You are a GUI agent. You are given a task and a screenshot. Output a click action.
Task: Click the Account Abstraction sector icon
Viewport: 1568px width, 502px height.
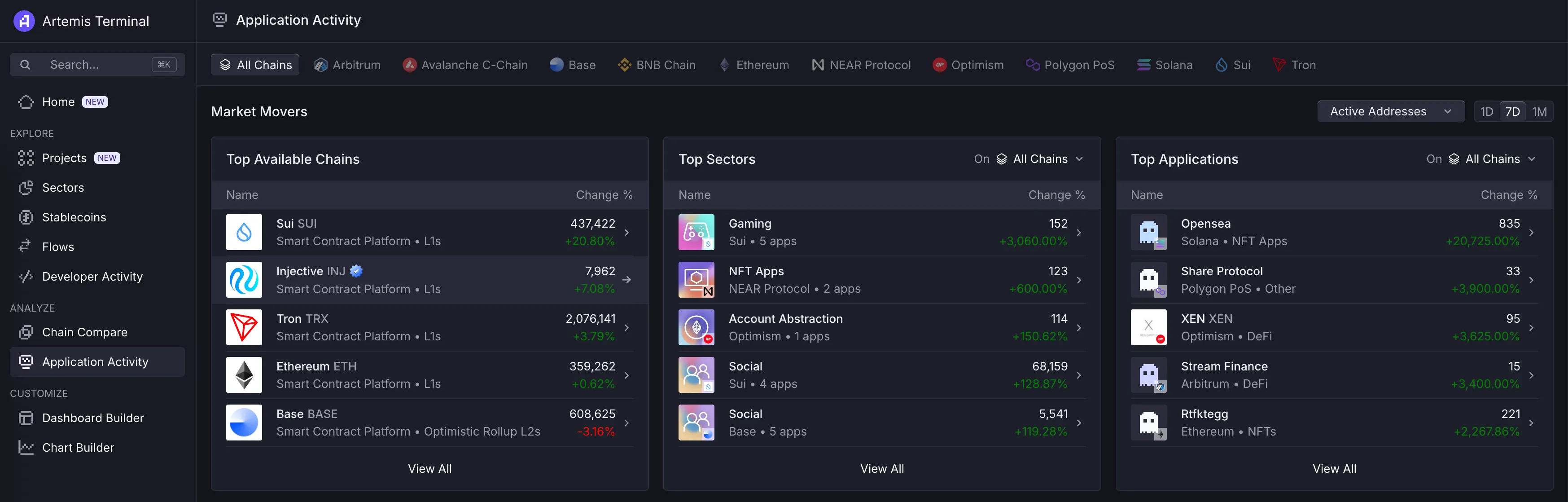point(696,327)
